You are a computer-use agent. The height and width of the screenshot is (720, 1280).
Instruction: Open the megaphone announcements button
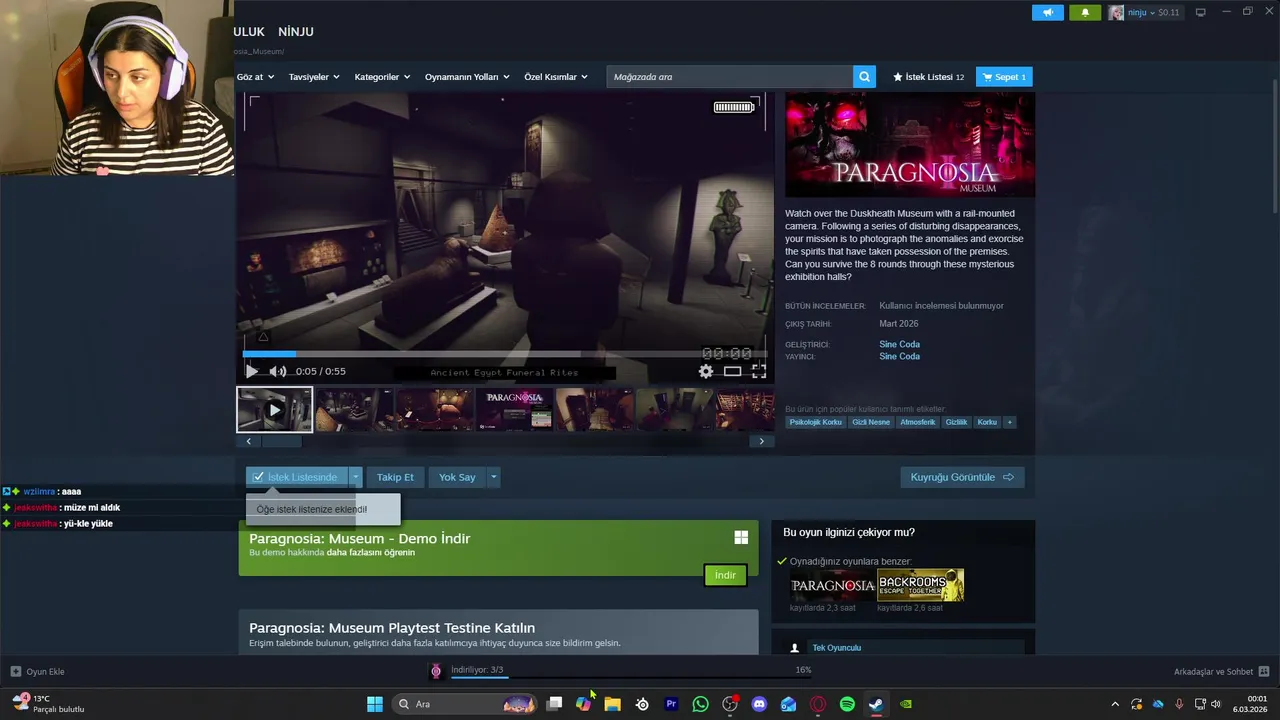pyautogui.click(x=1048, y=12)
